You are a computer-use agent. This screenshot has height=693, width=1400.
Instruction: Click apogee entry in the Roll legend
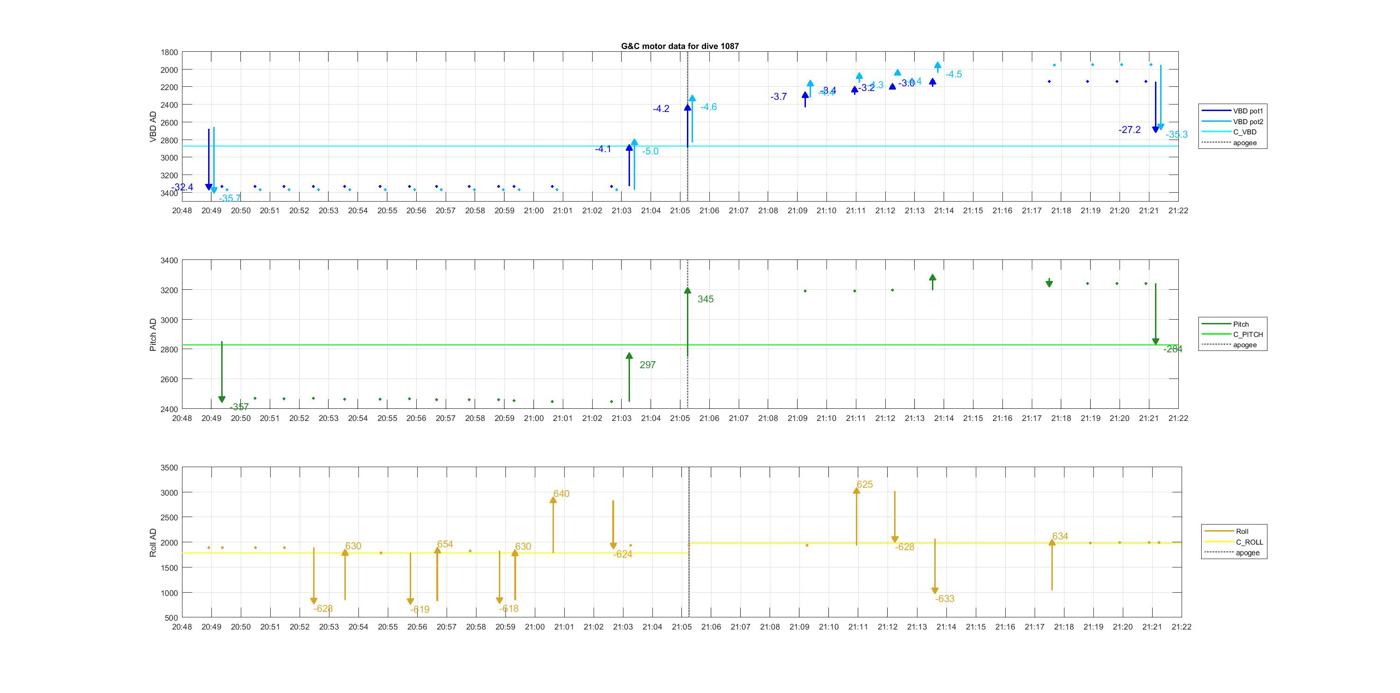(x=1233, y=553)
